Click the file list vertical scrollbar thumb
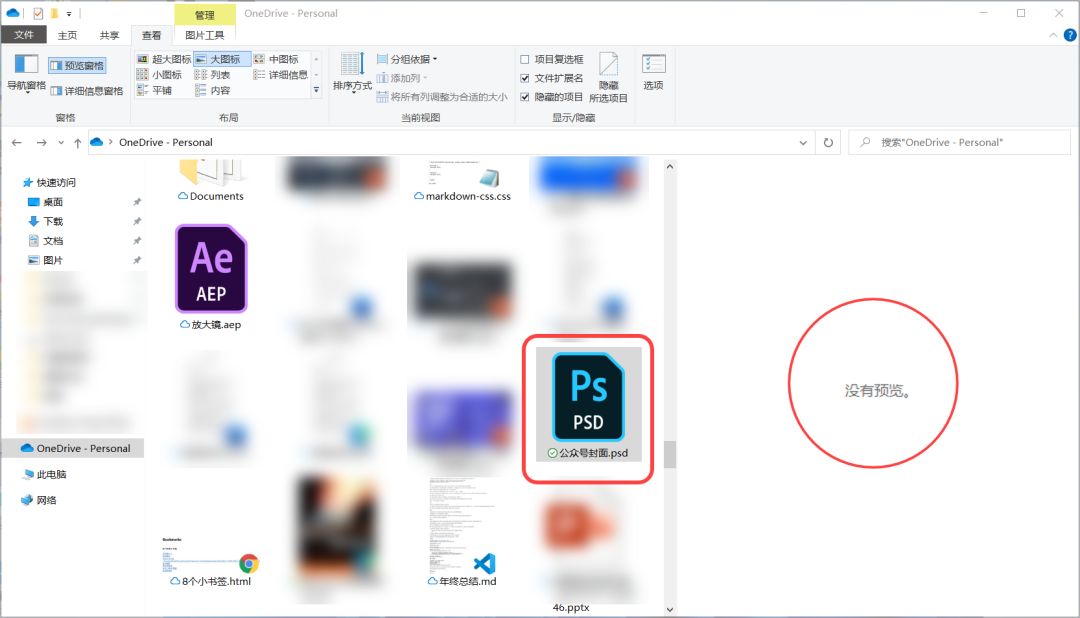 click(x=669, y=454)
